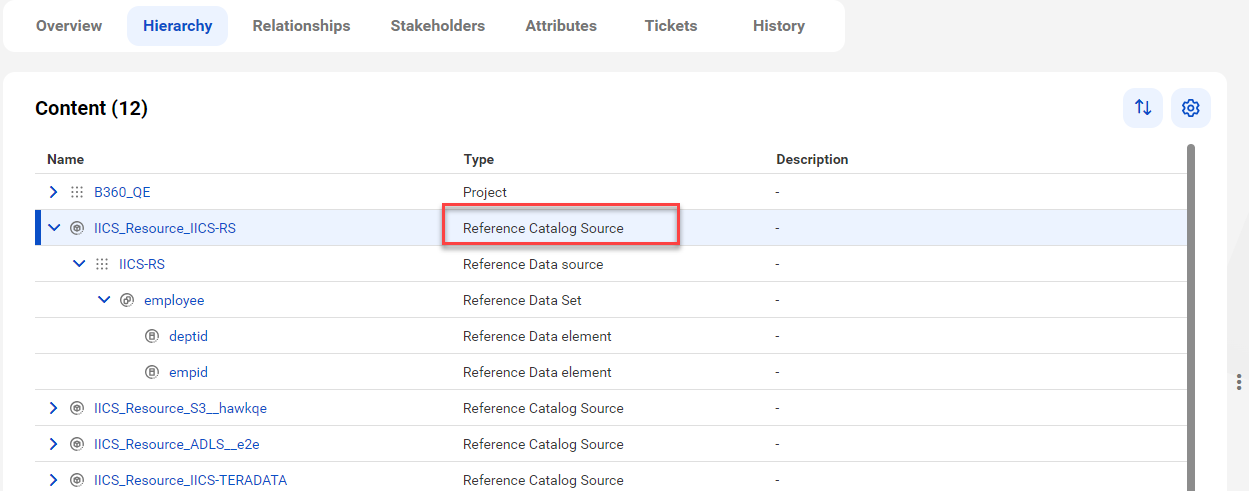1249x491 pixels.
Task: Click 'Reference Data element' in the empid row
Action: click(537, 372)
